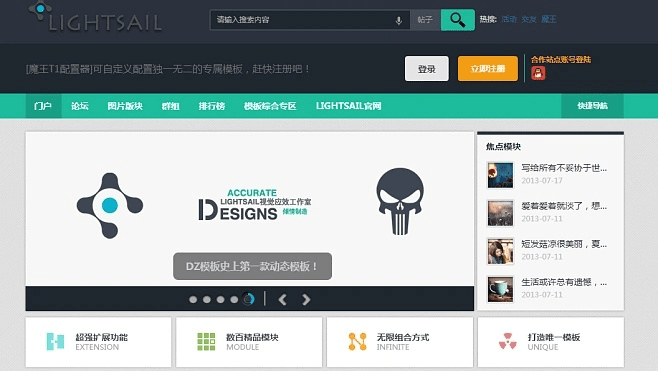The height and width of the screenshot is (371, 658).
Task: Click the orange 立即注册 register button
Action: tap(488, 68)
